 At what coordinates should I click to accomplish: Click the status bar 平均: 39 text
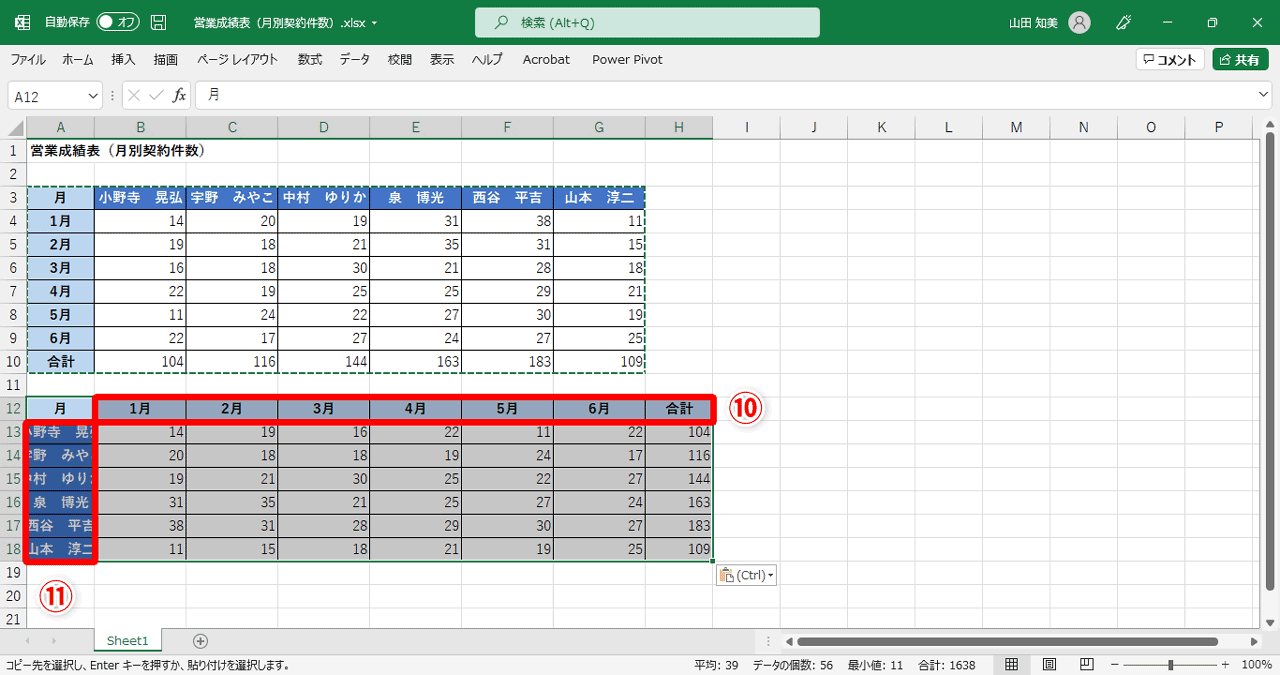[716, 665]
